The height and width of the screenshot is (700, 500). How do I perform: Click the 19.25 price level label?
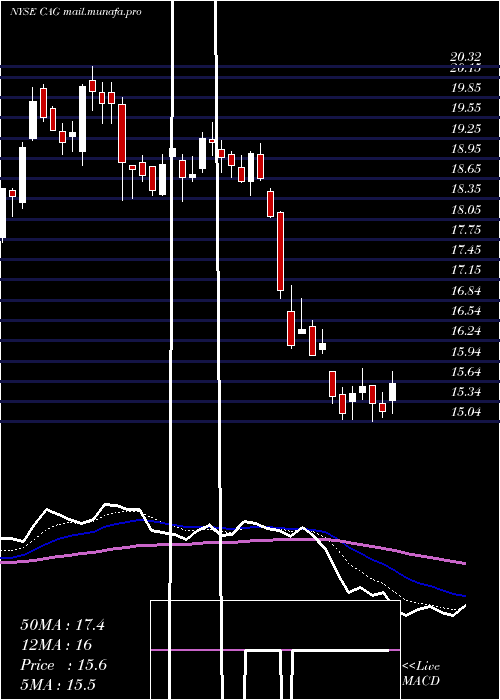tap(466, 128)
